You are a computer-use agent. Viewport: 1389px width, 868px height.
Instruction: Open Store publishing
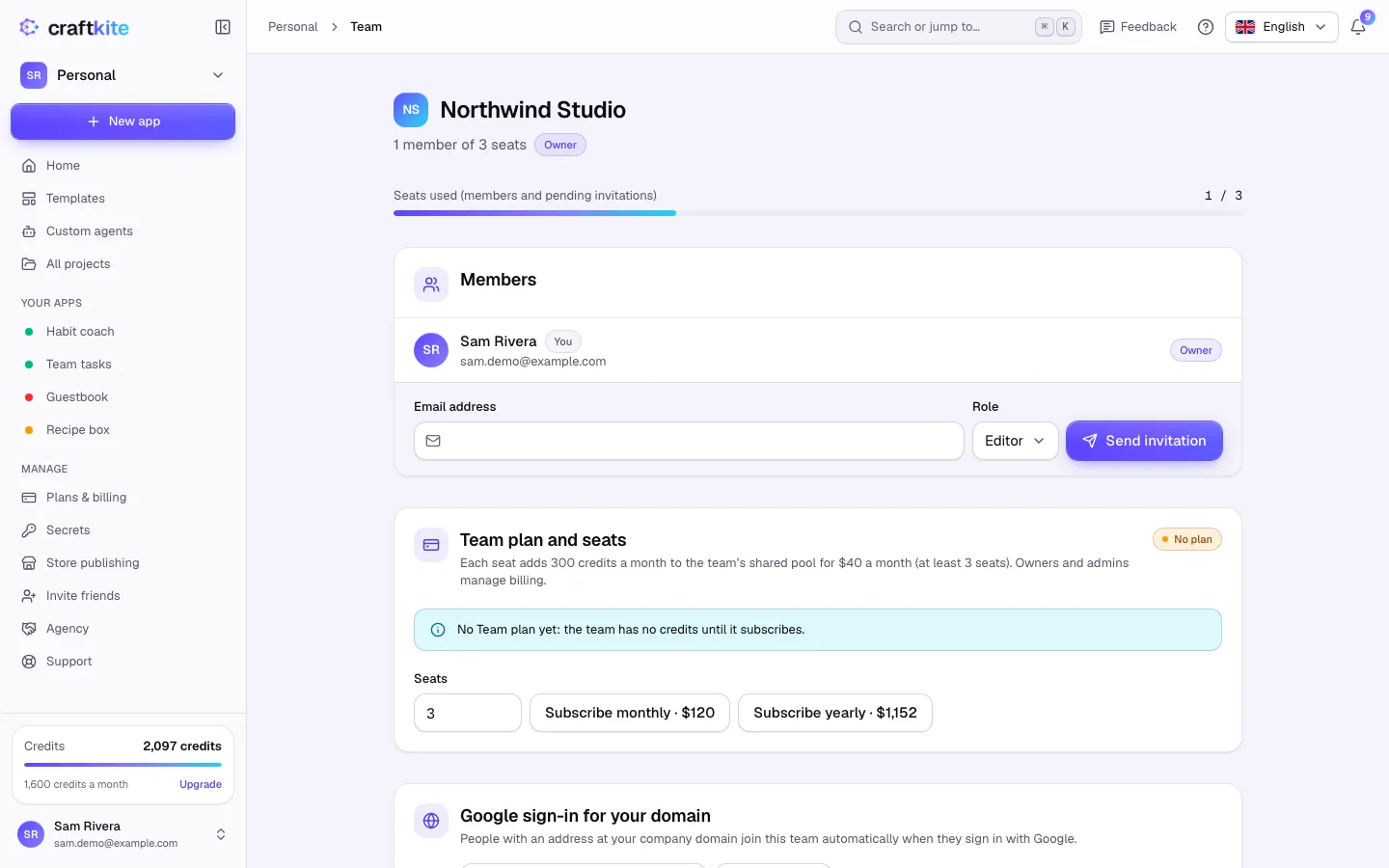click(x=123, y=563)
